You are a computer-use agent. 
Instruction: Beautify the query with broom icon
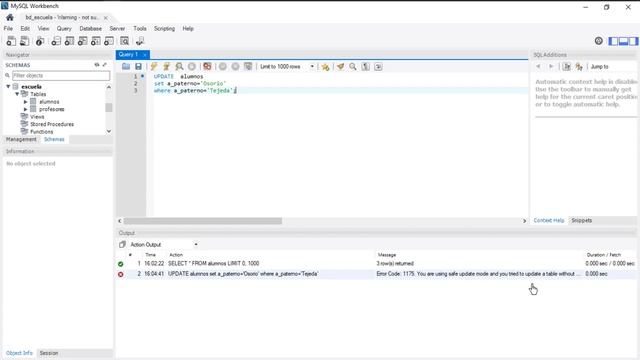[x=340, y=67]
